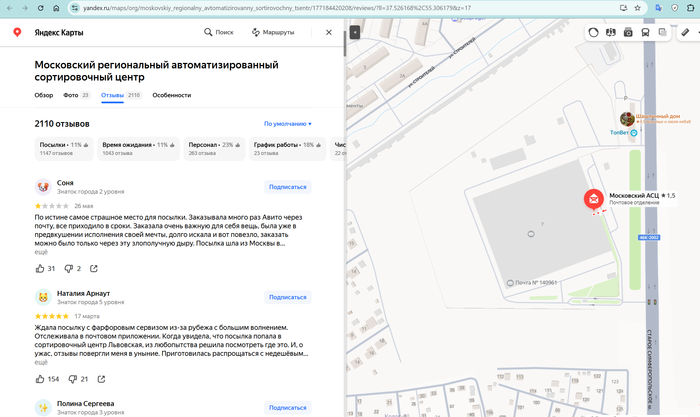Viewport: 700px width, 417px height.
Task: Click site info icon in address bar
Action: pyautogui.click(x=75, y=8)
